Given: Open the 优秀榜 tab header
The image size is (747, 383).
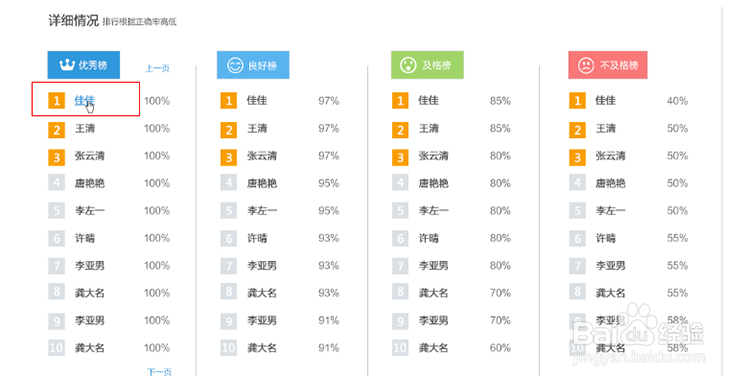Looking at the screenshot, I should pos(83,65).
